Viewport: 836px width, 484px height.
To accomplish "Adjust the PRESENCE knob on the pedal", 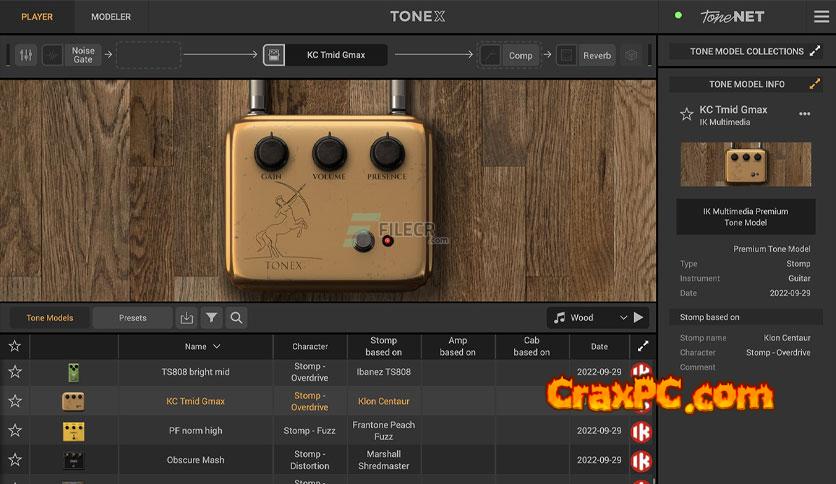I will pyautogui.click(x=387, y=153).
